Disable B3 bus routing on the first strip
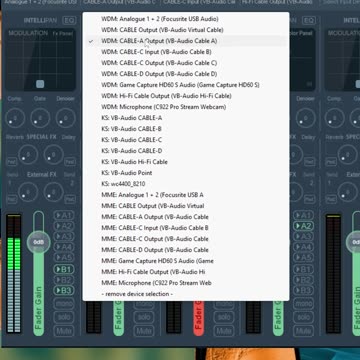Viewport: 360px width, 360px height. [64, 291]
